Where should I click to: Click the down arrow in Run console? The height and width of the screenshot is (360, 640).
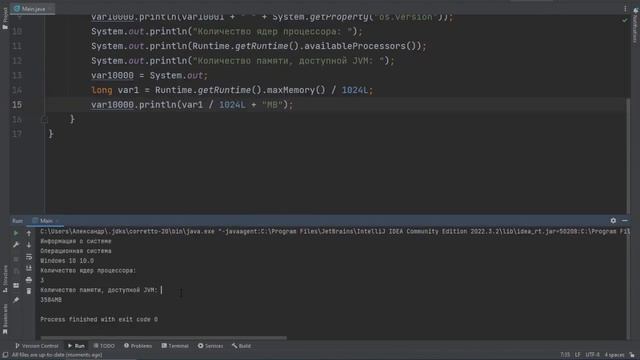tap(29, 244)
